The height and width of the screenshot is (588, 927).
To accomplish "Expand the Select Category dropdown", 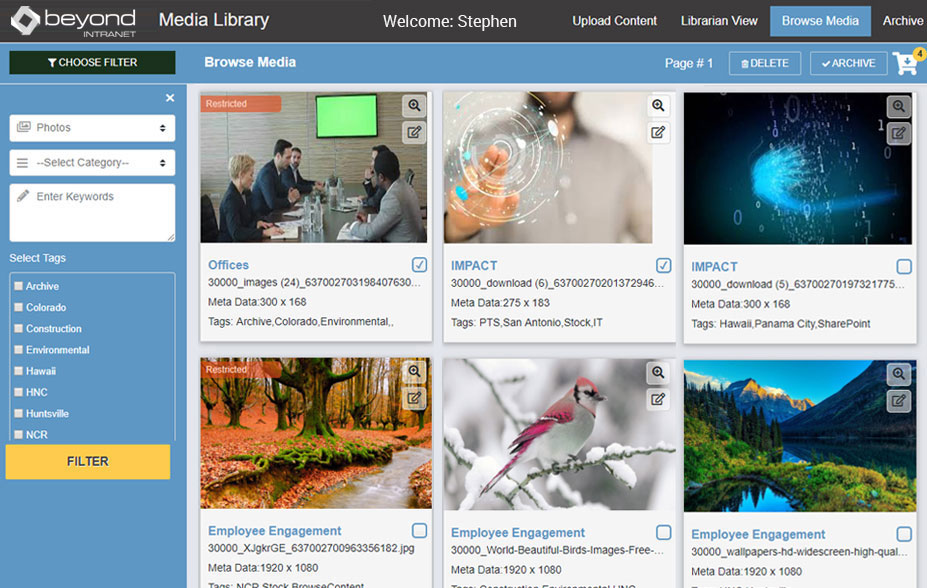I will click(92, 162).
